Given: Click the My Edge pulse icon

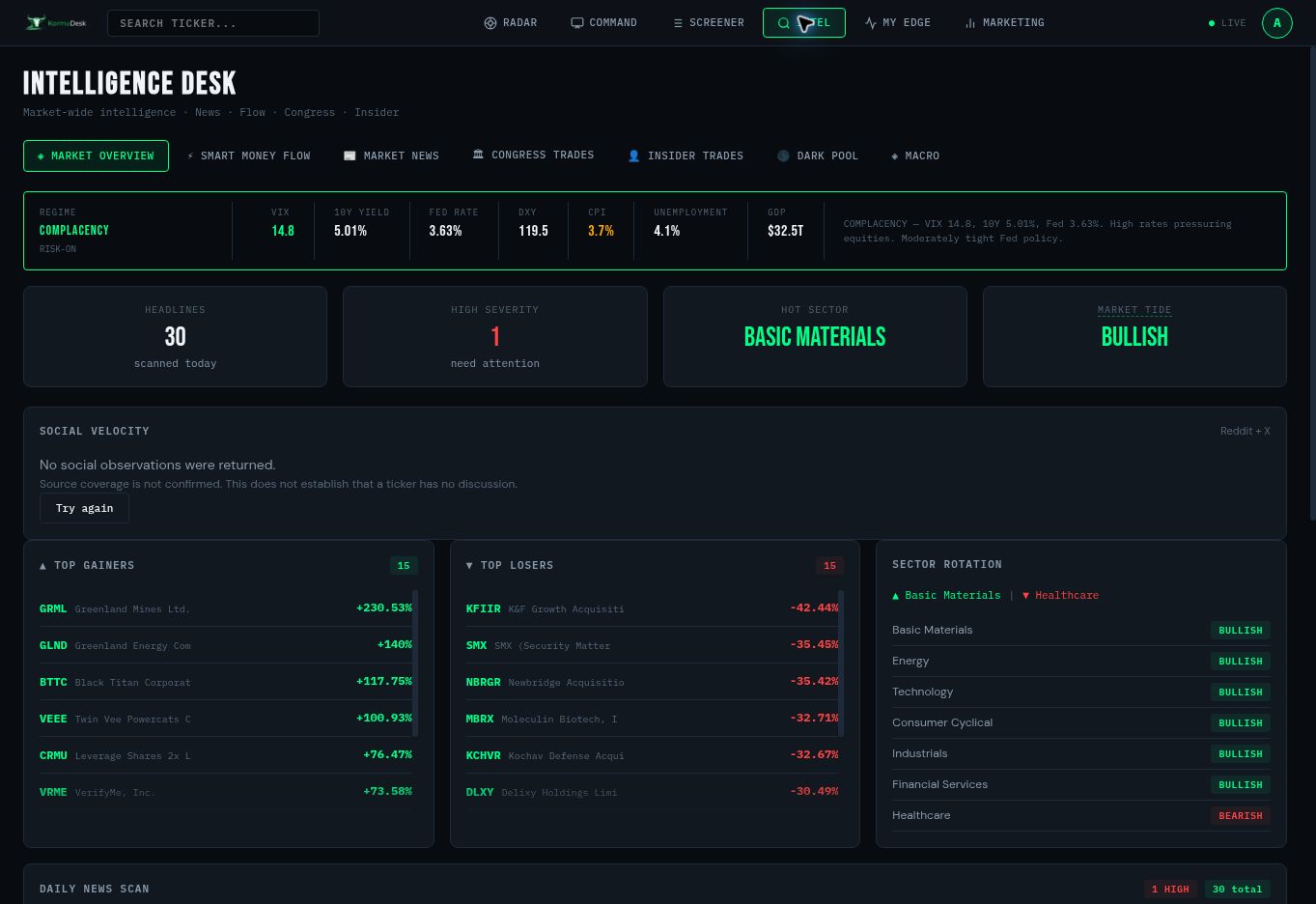Looking at the screenshot, I should click(x=871, y=23).
